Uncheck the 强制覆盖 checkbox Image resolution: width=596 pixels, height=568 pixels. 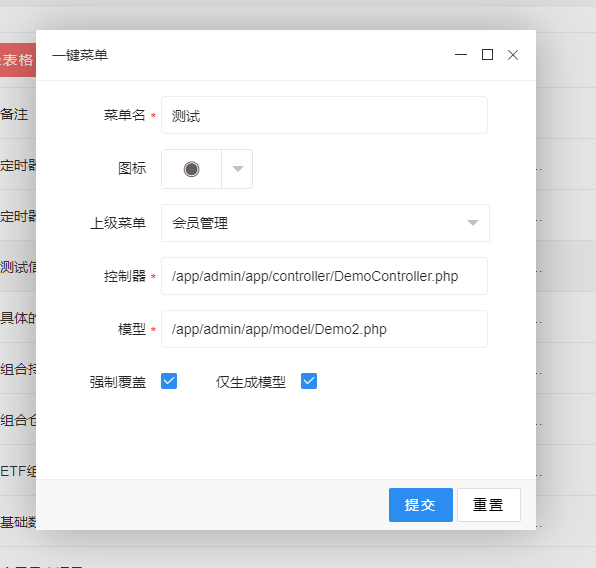pos(169,381)
